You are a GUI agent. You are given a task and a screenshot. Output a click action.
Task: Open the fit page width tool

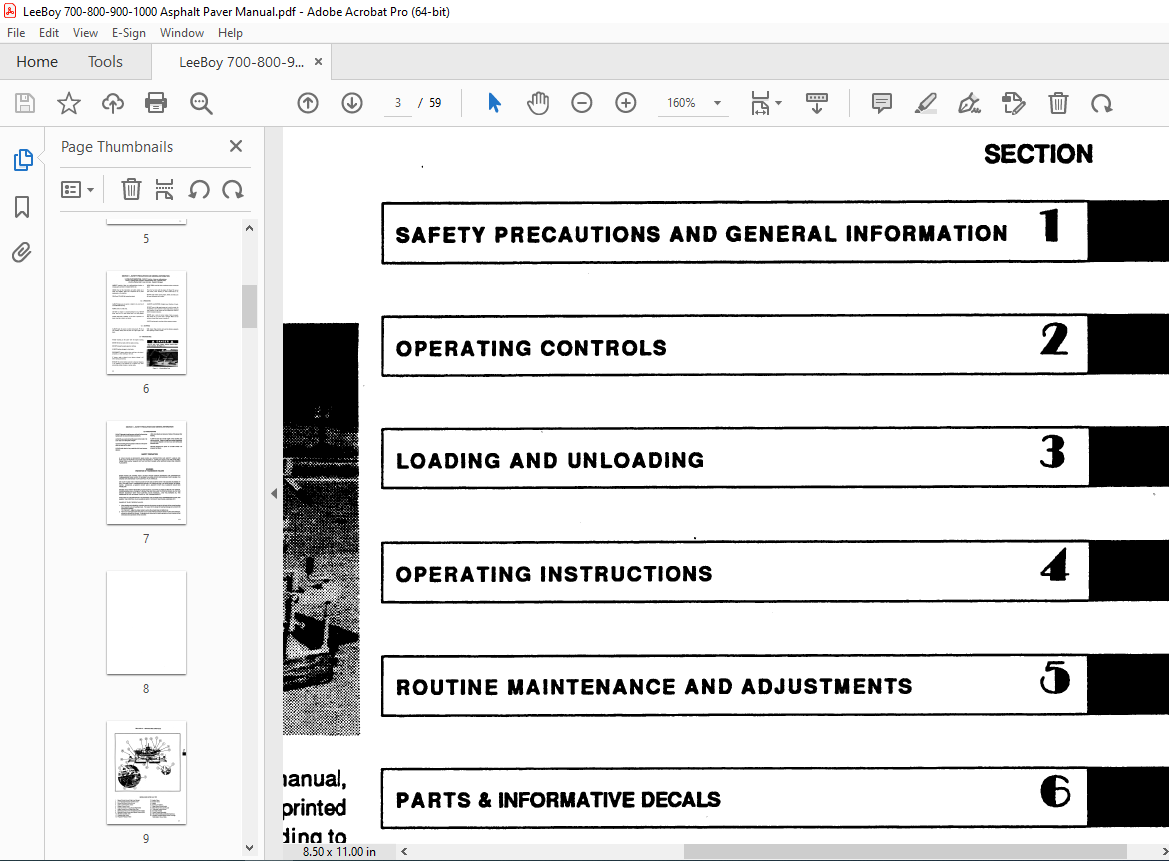760,103
